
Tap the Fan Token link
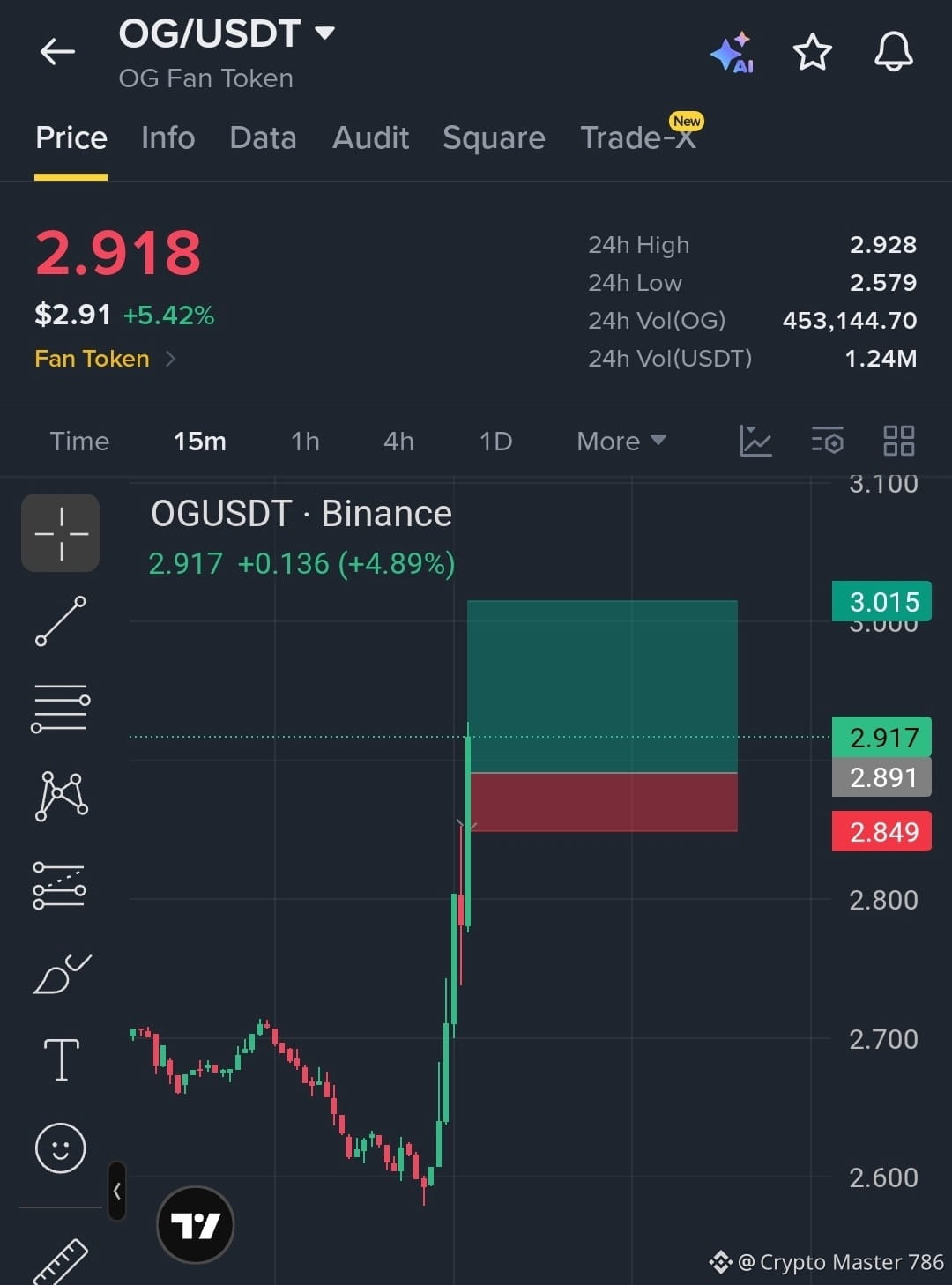92,359
